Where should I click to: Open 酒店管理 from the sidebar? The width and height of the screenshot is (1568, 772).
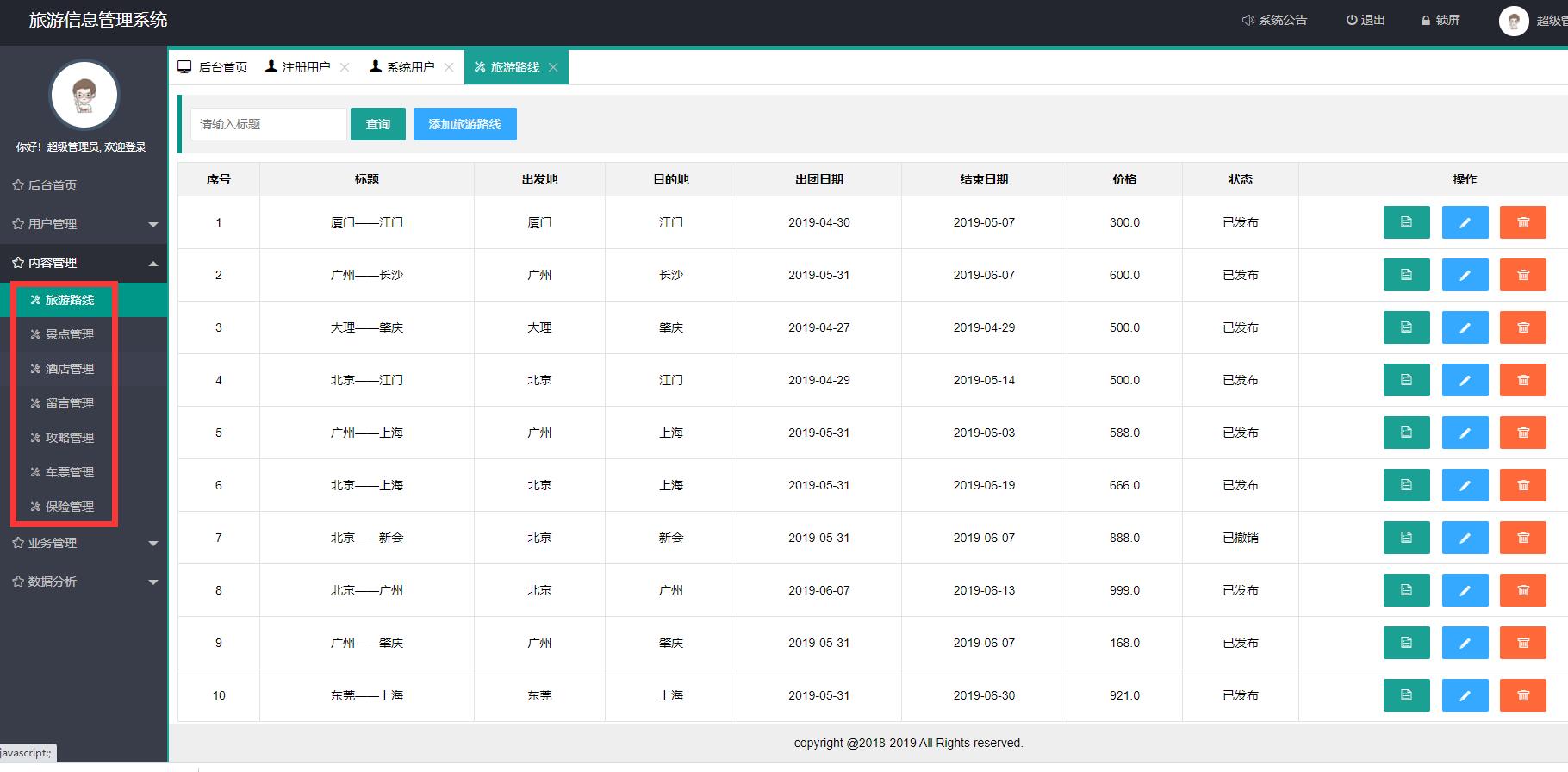tap(84, 369)
